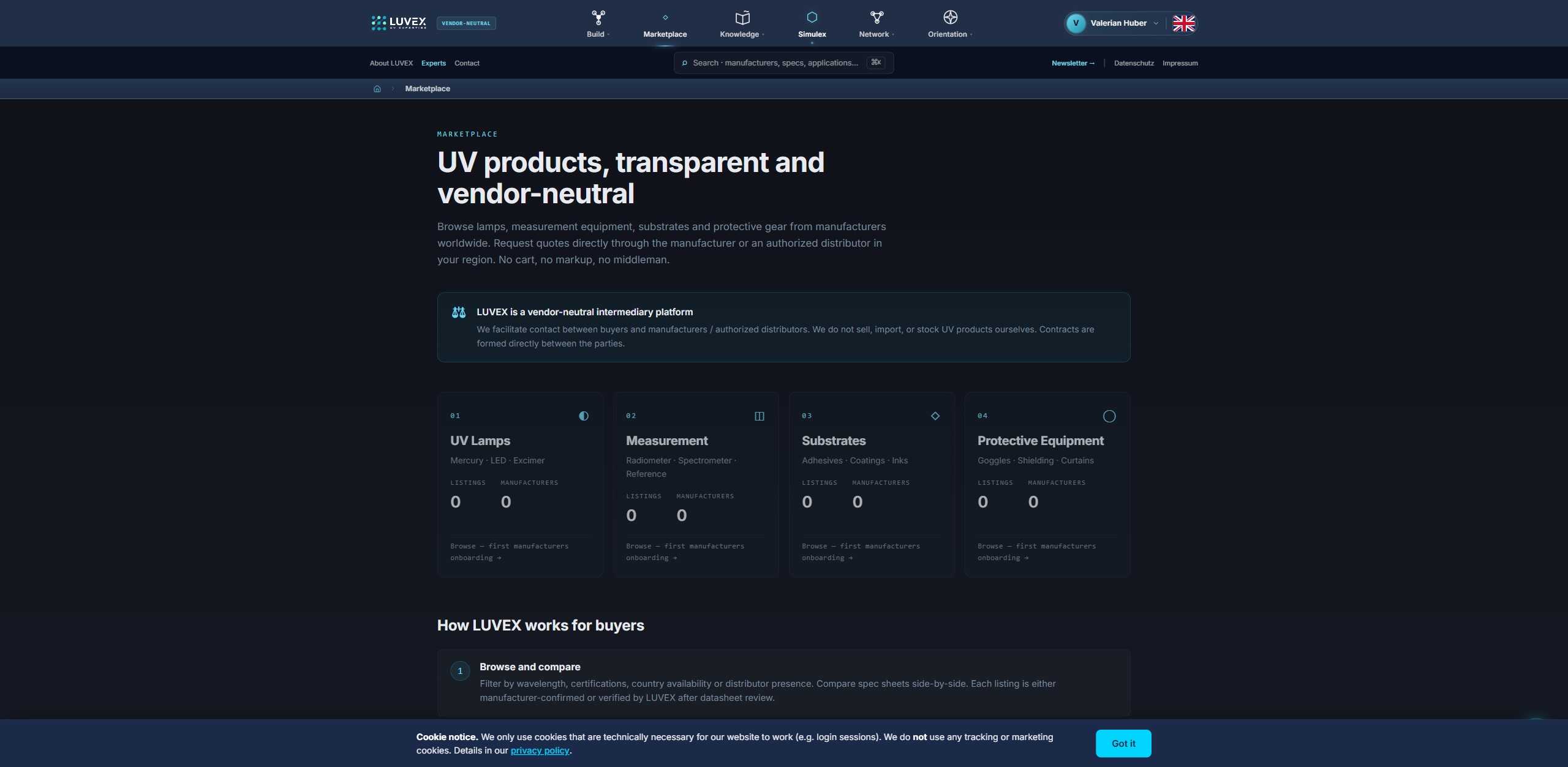Click the Build nav icon
This screenshot has width=1568, height=767.
(598, 17)
